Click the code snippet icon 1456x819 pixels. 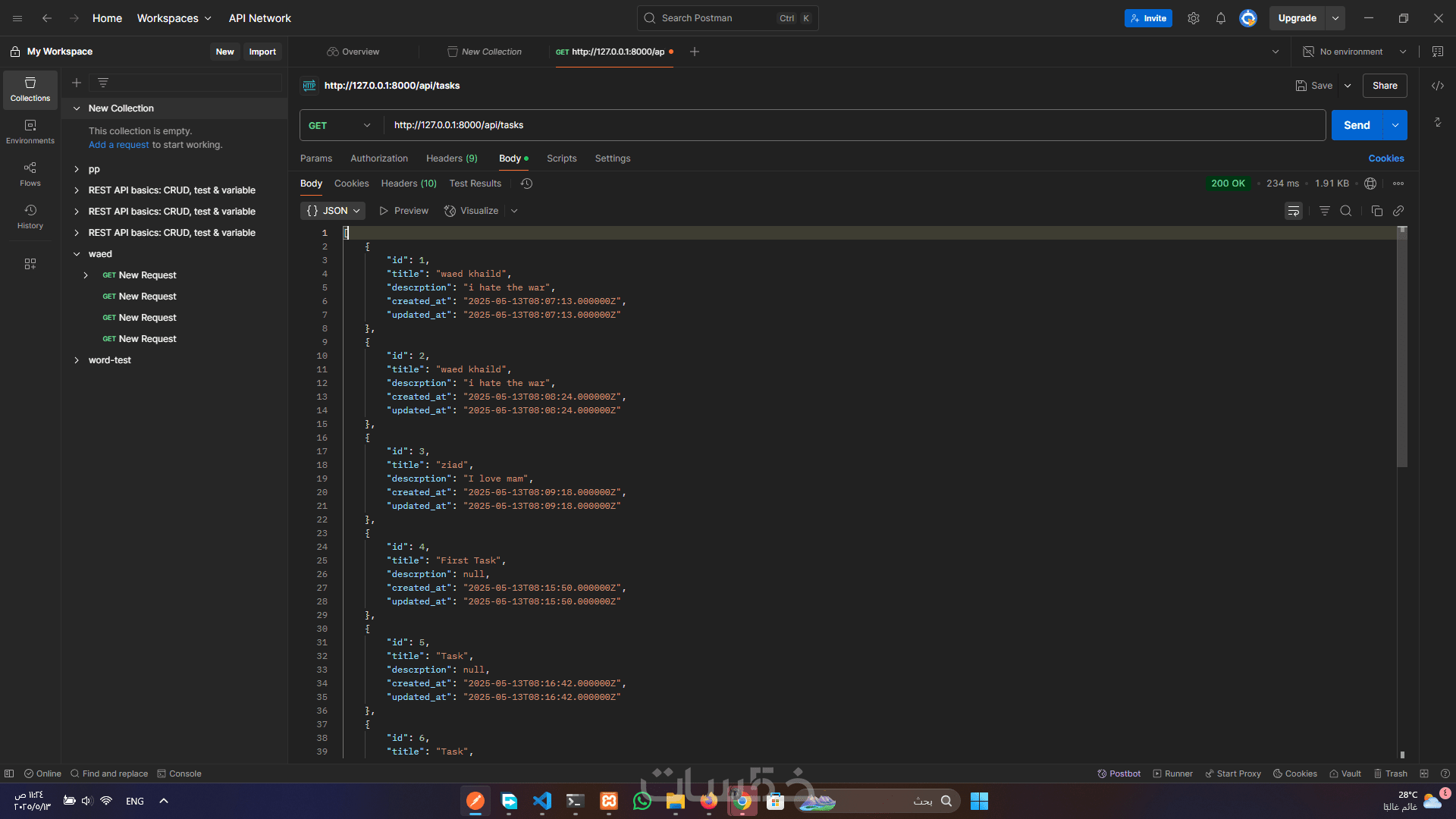[x=1437, y=86]
